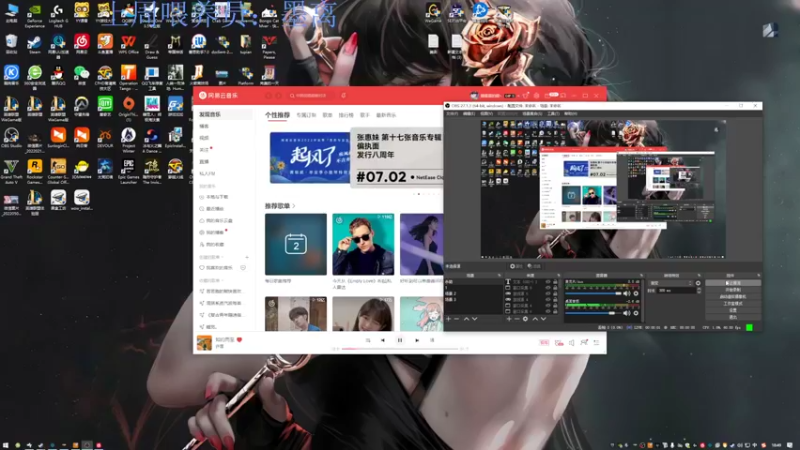Image resolution: width=800 pixels, height=450 pixels.
Task: Open source properties gear in OBS Sources panel
Action: click(x=526, y=319)
